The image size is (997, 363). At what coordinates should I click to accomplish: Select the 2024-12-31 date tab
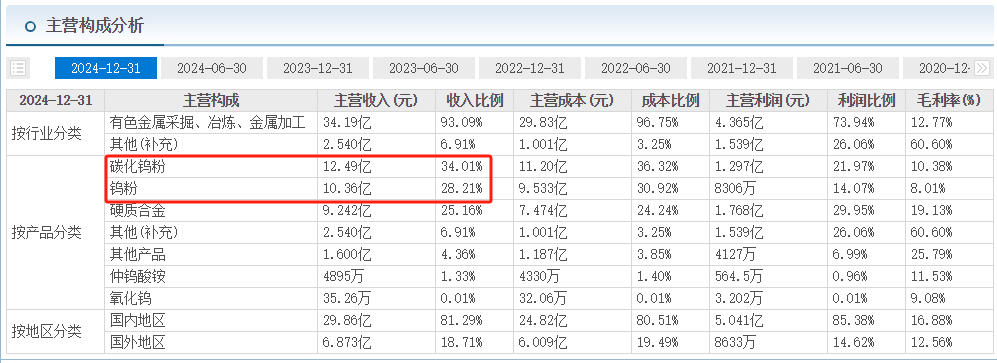[106, 68]
